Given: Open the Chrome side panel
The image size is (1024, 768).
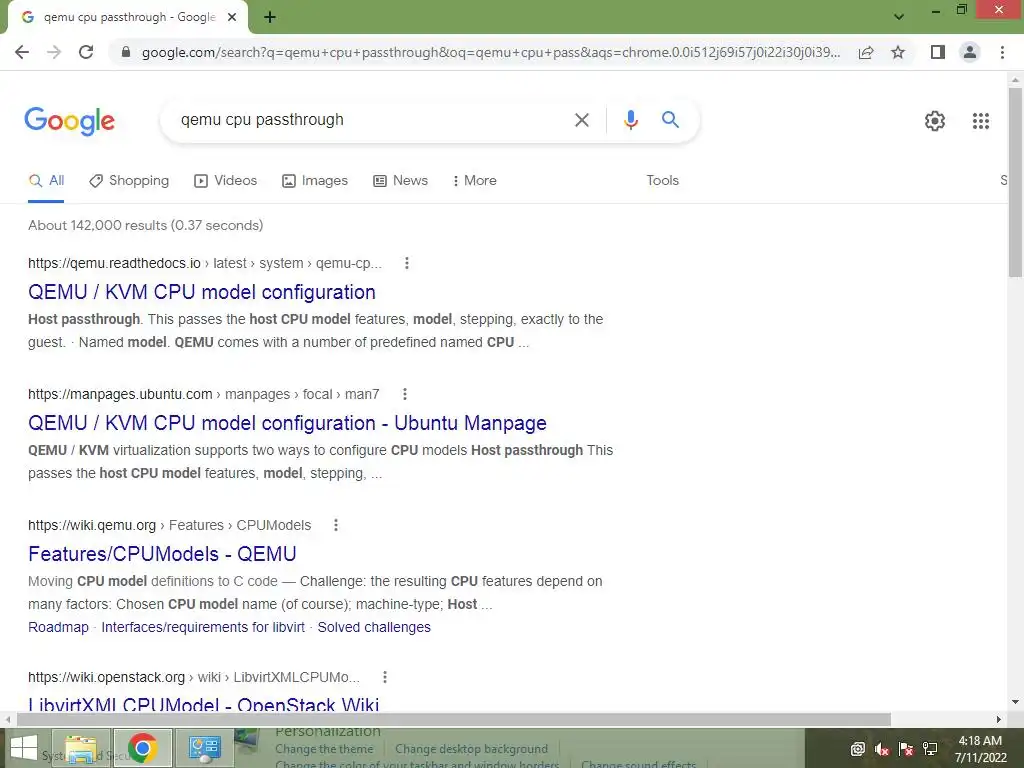Looking at the screenshot, I should pyautogui.click(x=938, y=52).
